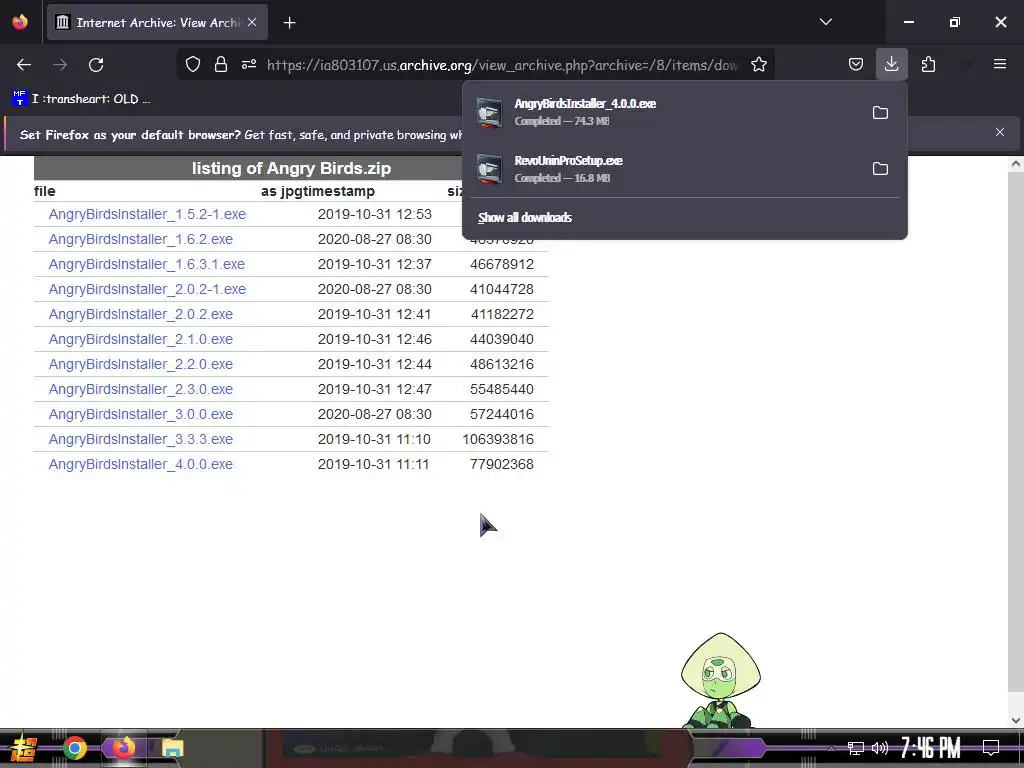The image size is (1024, 768).
Task: Dismiss the default browser notification bar
Action: (x=999, y=132)
